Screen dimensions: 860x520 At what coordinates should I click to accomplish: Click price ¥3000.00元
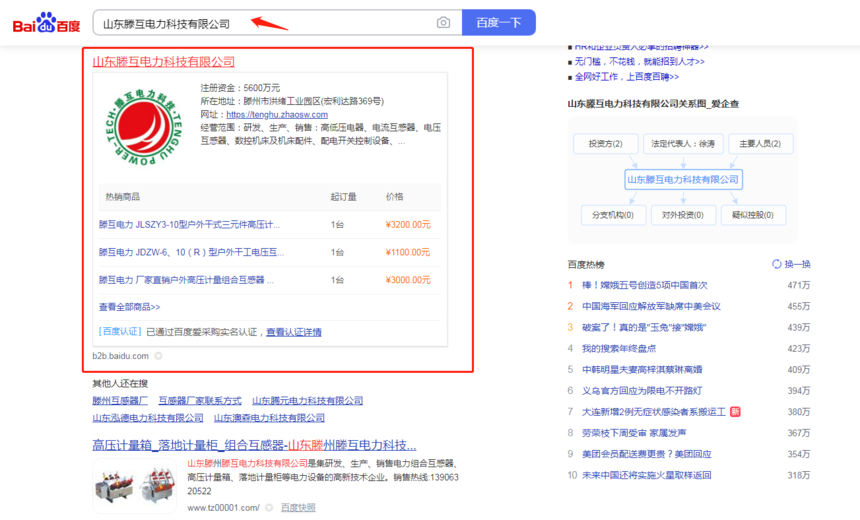(408, 280)
